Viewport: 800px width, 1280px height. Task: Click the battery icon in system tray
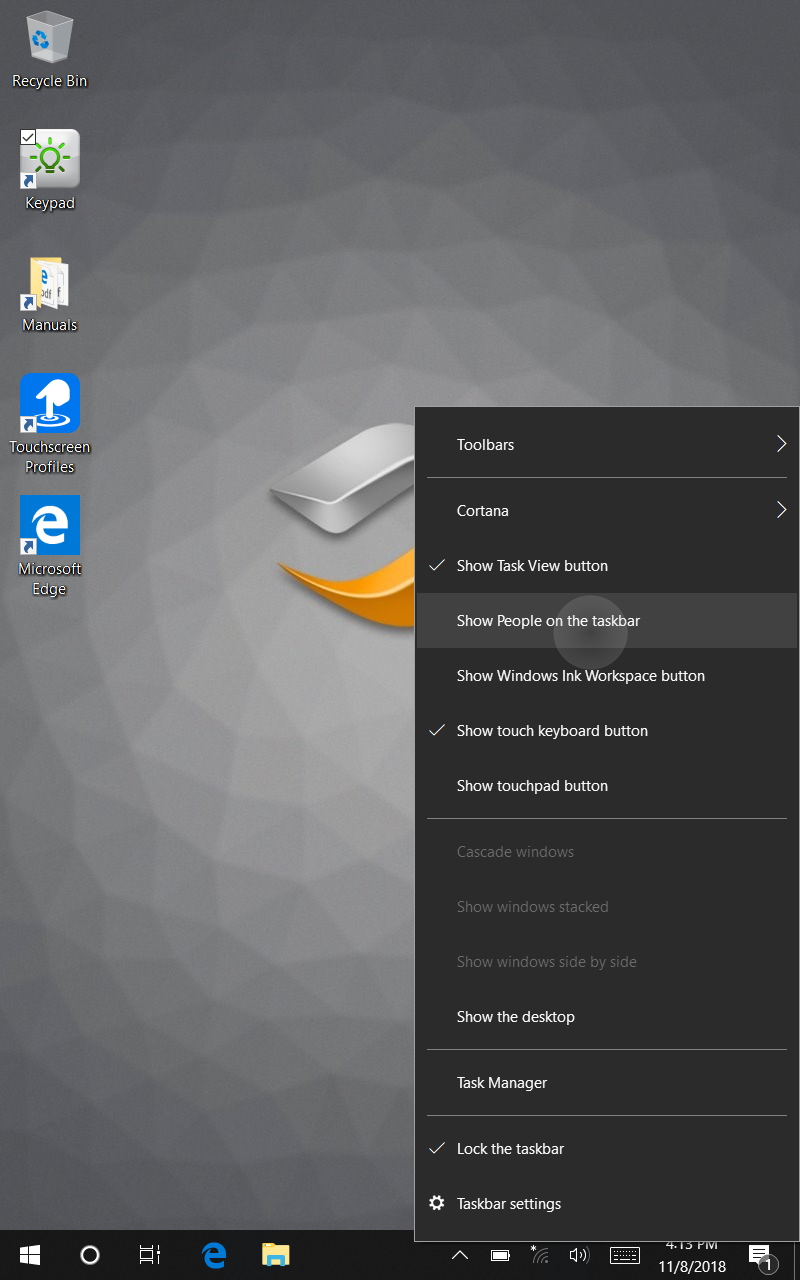click(499, 1254)
